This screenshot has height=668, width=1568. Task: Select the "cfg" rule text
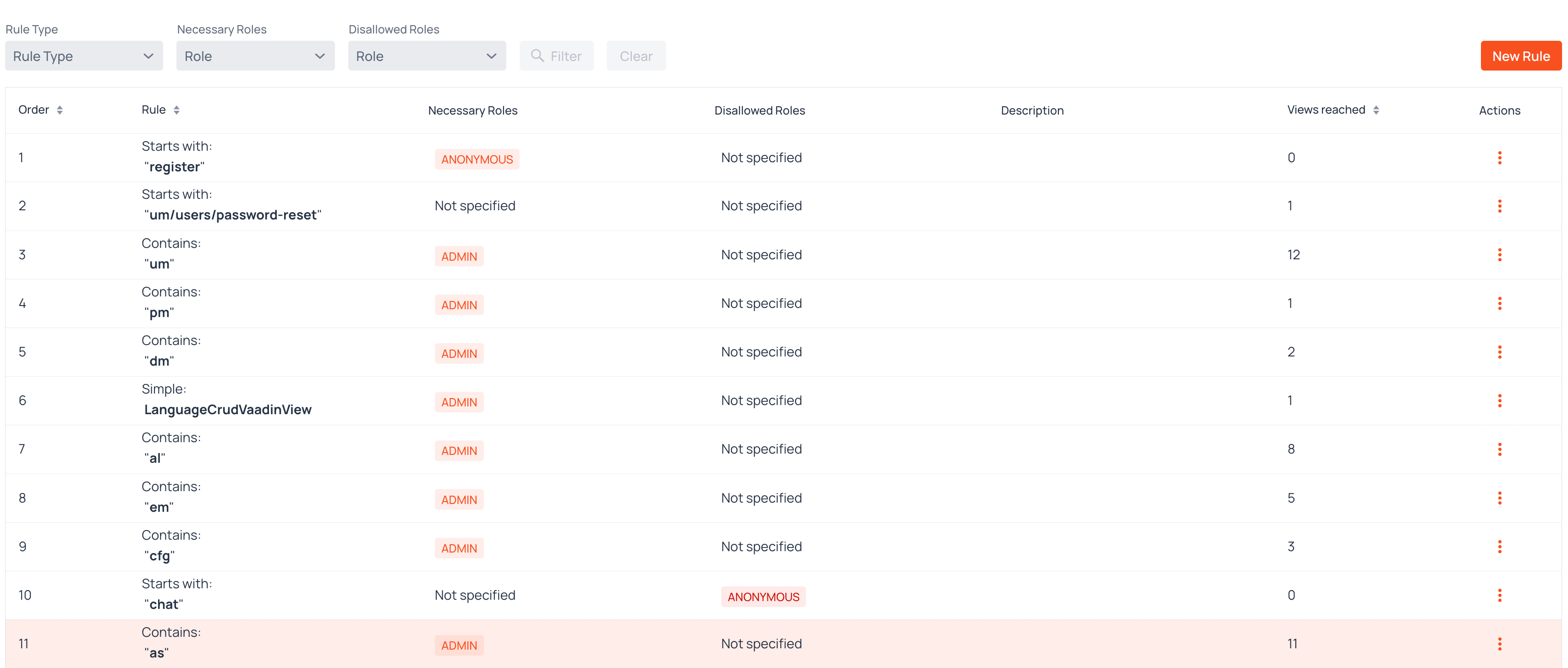coord(159,556)
